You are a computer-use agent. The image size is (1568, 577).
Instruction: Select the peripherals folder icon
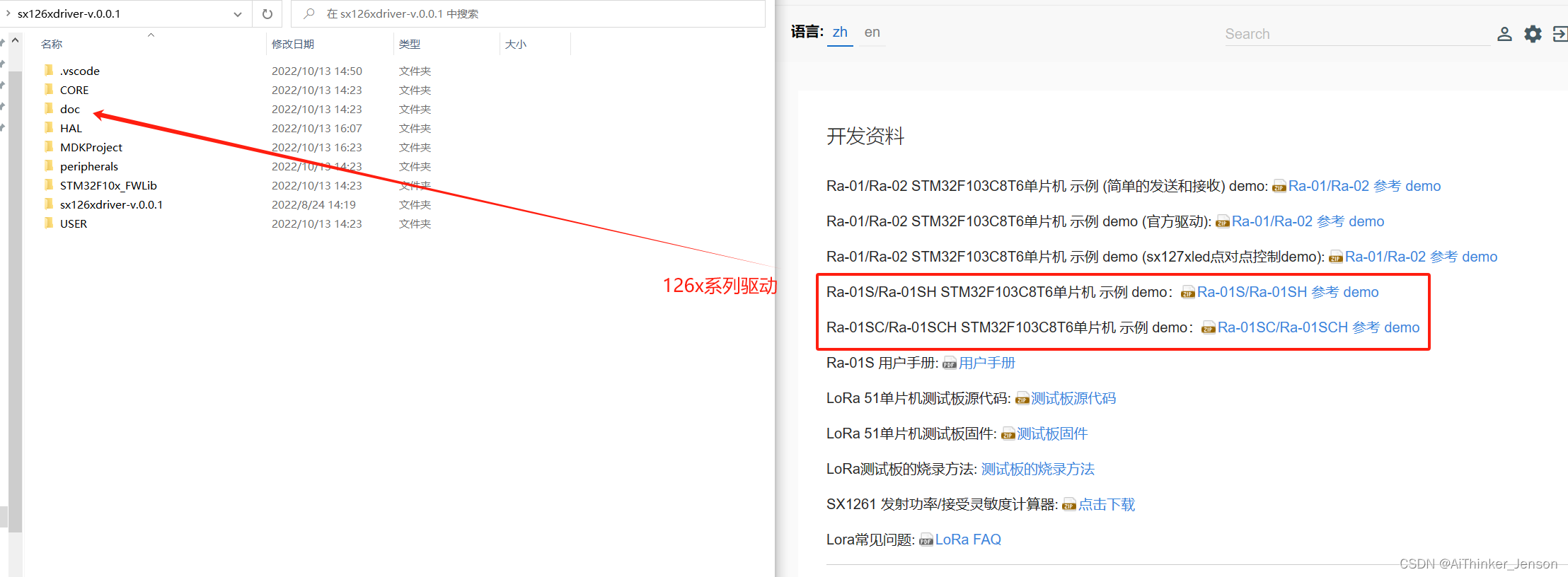[49, 165]
